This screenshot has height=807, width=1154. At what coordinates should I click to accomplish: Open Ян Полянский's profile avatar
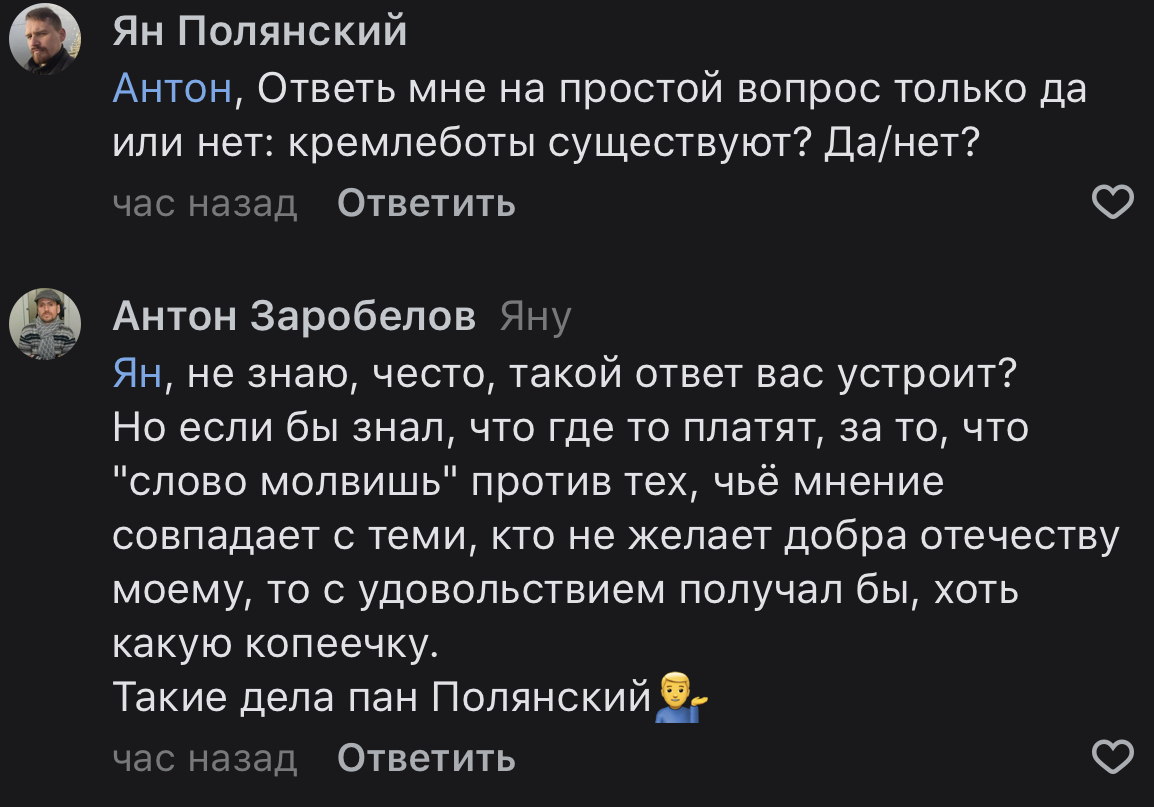coord(45,39)
